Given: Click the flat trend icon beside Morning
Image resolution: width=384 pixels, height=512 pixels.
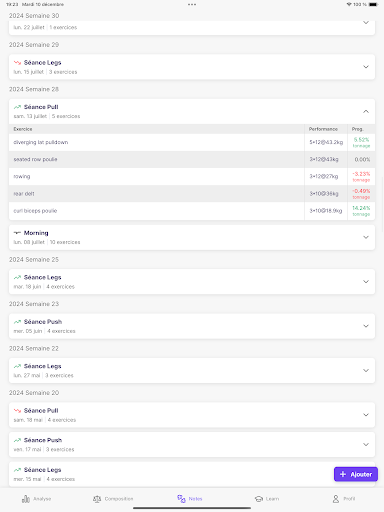Looking at the screenshot, I should tap(17, 233).
